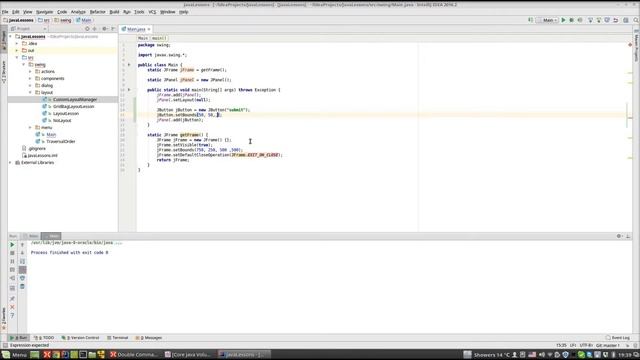Click the volume icon in system tray
Viewport: 640px width, 360px height.
pos(542,355)
